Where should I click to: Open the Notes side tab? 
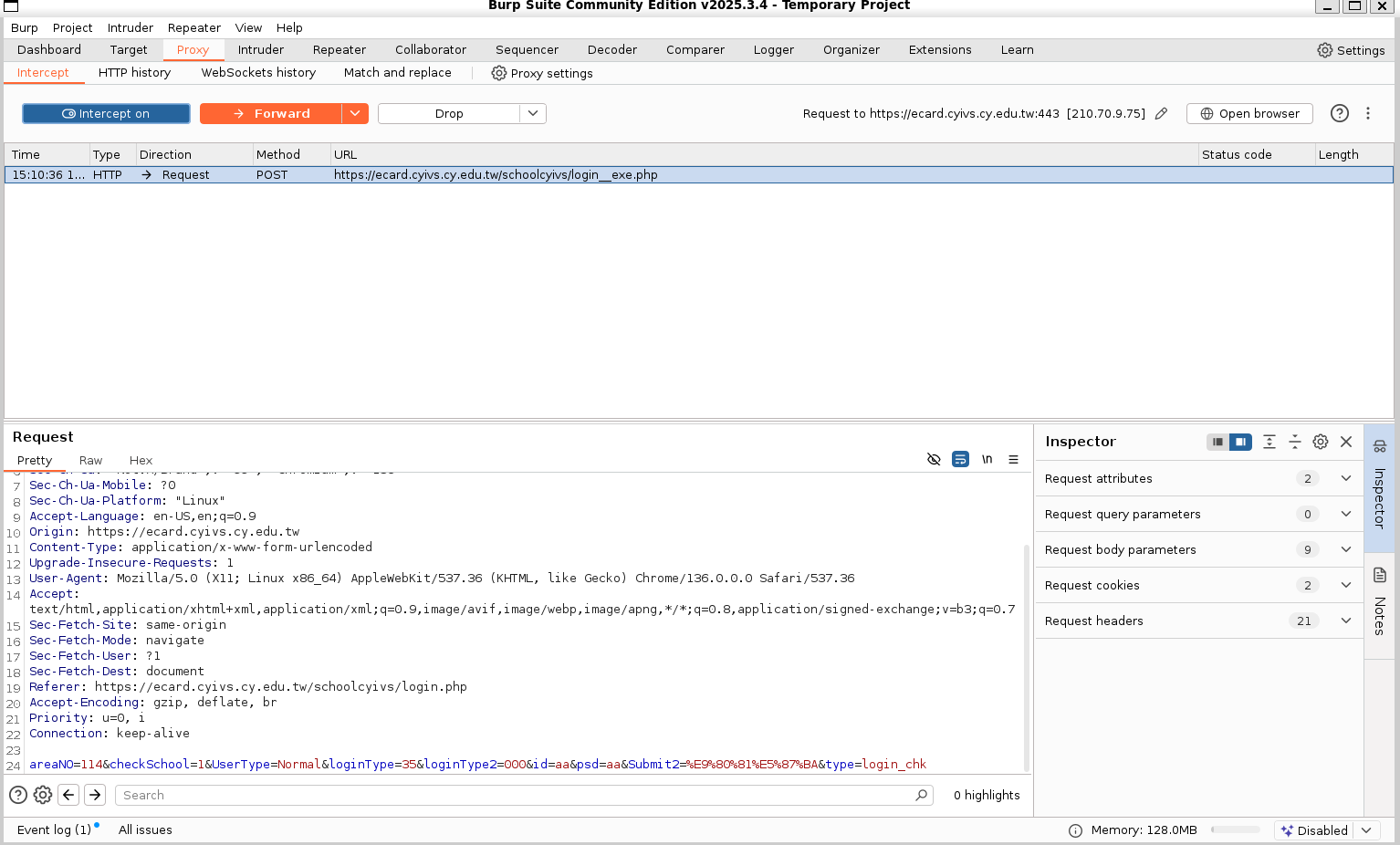click(1380, 604)
